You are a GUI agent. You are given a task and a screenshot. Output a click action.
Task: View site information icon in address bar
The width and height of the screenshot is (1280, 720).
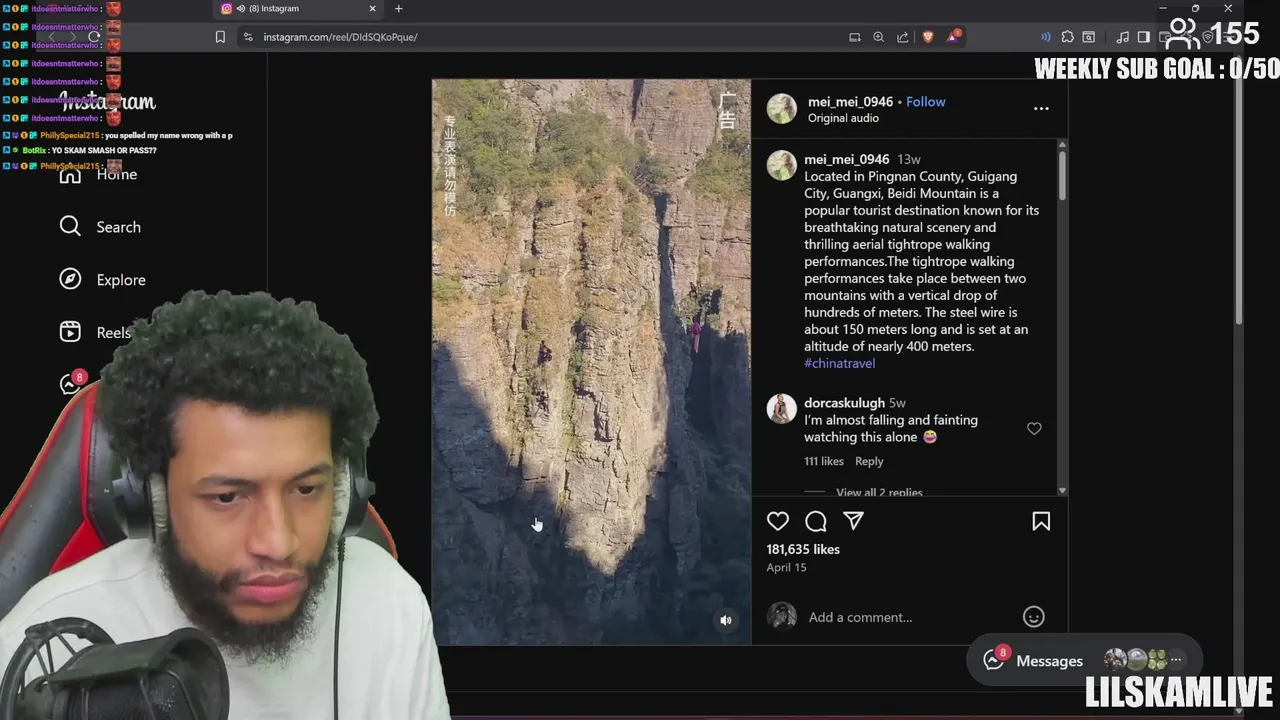coord(248,37)
